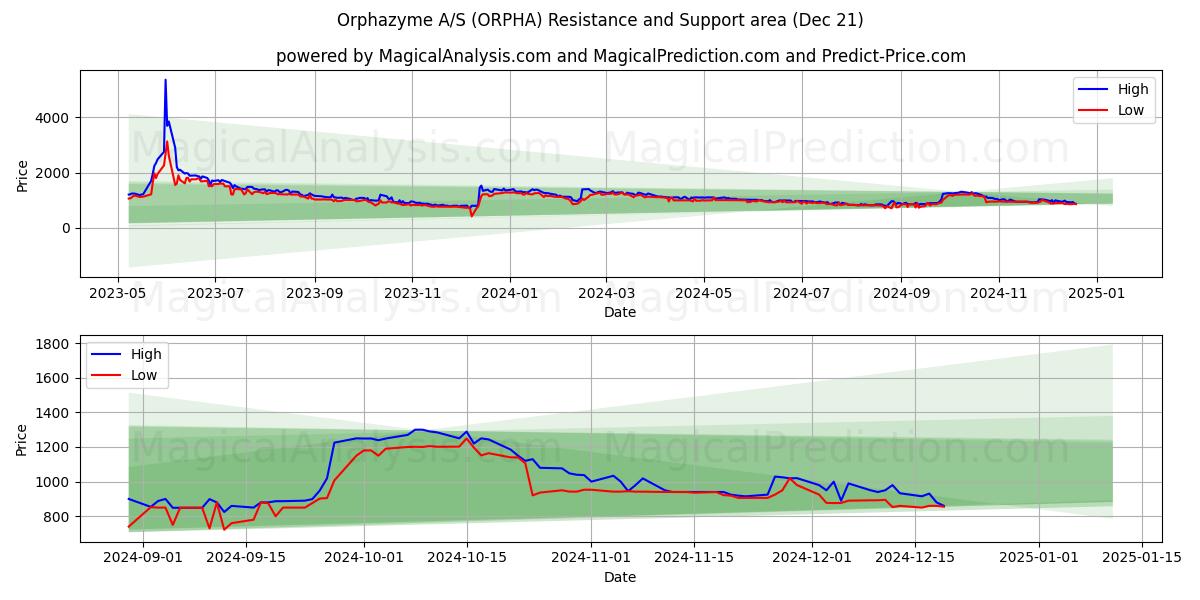1200x600 pixels.
Task: Click the '2024-11' x-axis label
Action: tap(998, 295)
